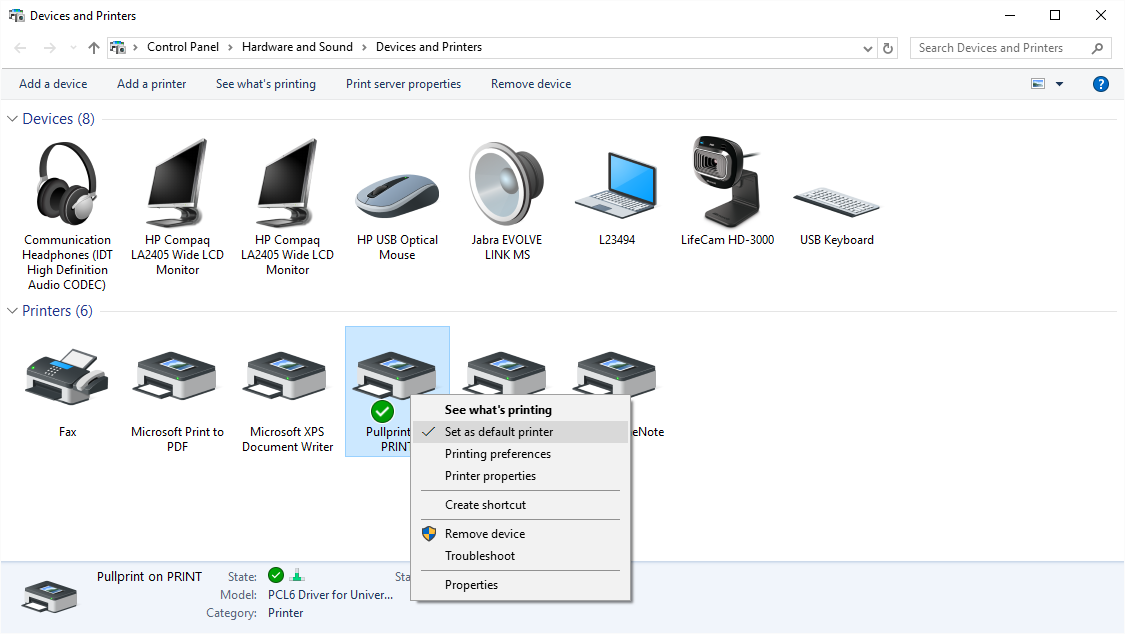Click the Pullprint printer icon in details pane
Screen dimensions: 1125x634
tap(50, 596)
